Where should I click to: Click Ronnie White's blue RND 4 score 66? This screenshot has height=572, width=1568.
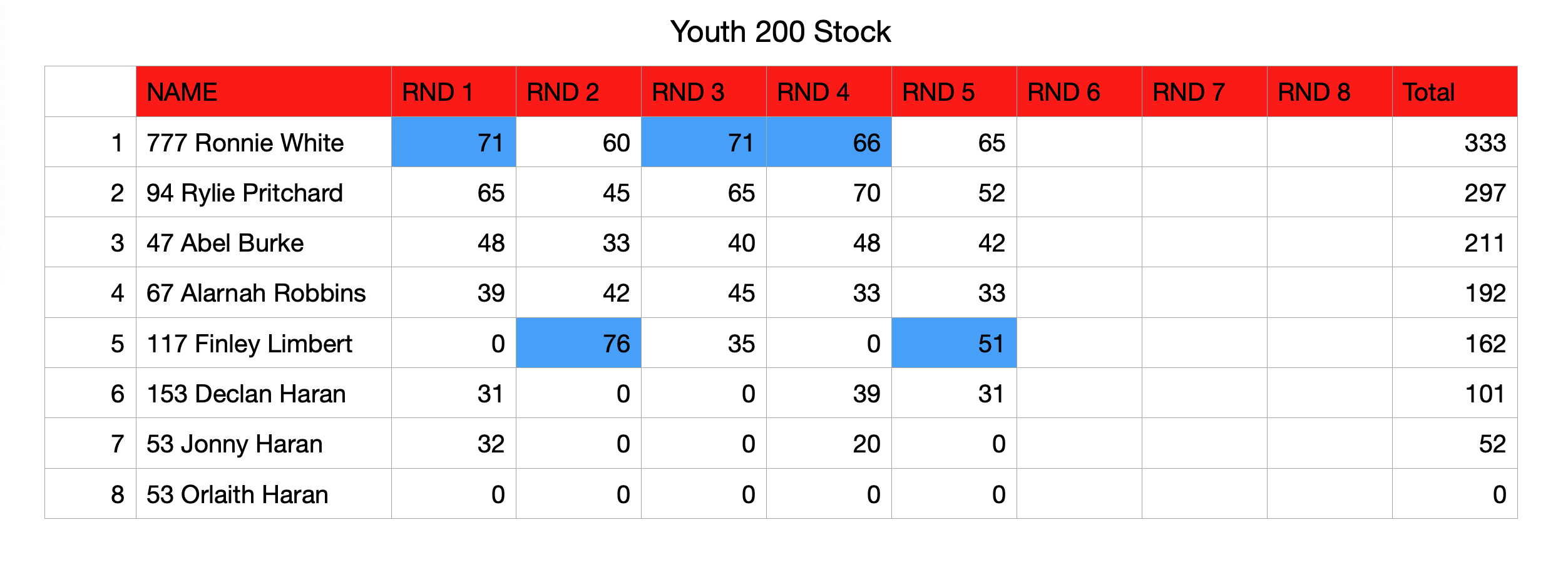pos(829,142)
